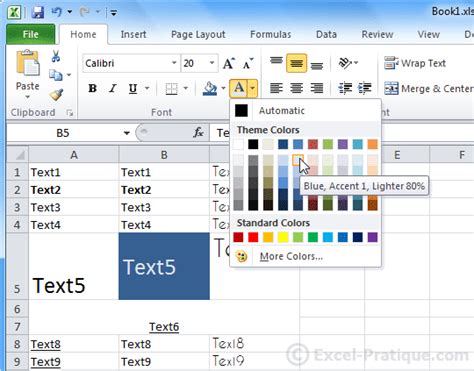Viewport: 474px width, 371px height.
Task: Click the Decrease Font Size icon
Action: [x=248, y=63]
